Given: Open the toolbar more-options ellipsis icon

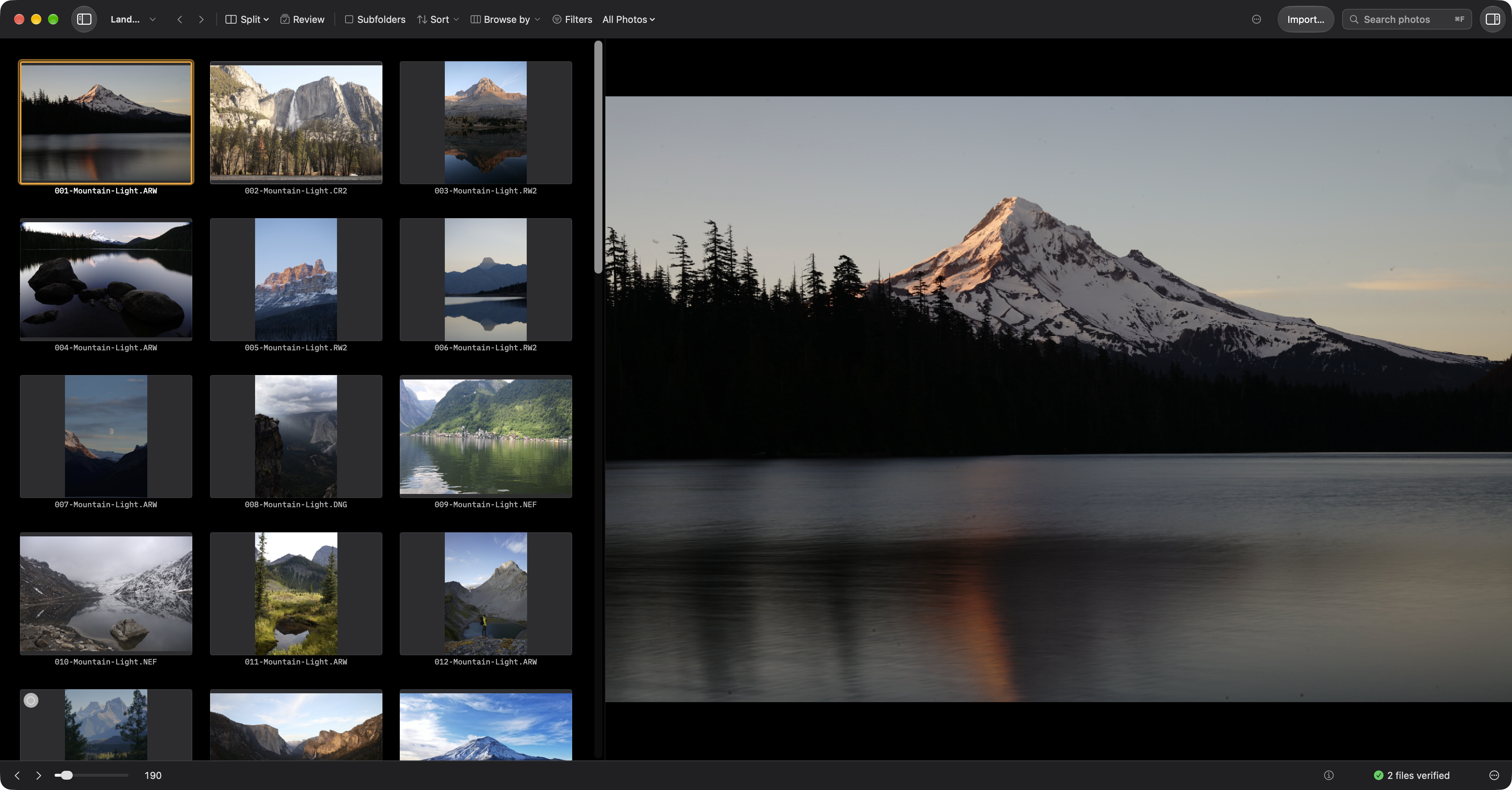Looking at the screenshot, I should pyautogui.click(x=1256, y=19).
